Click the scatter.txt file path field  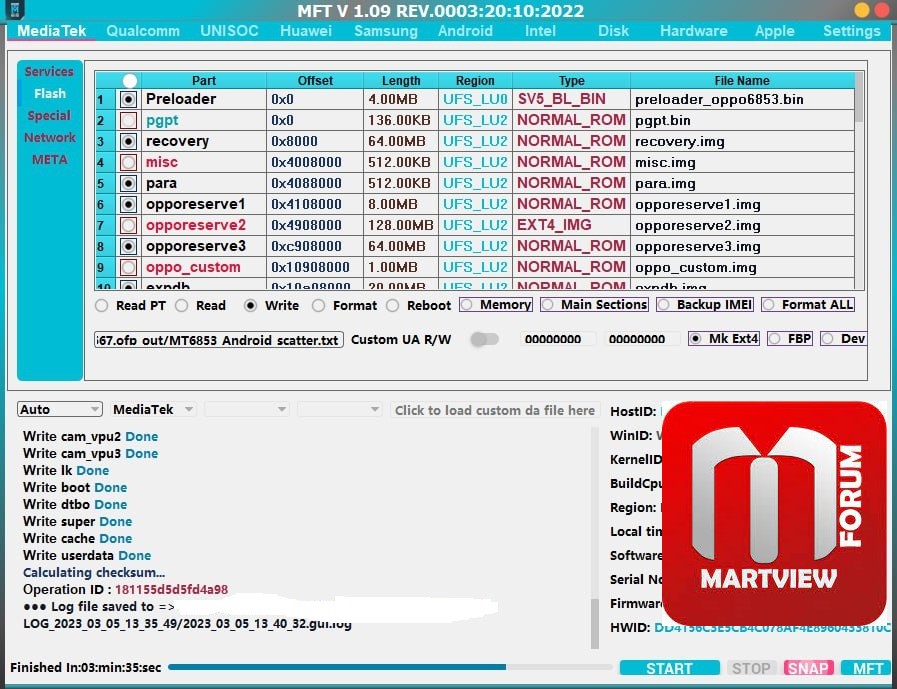pos(219,339)
